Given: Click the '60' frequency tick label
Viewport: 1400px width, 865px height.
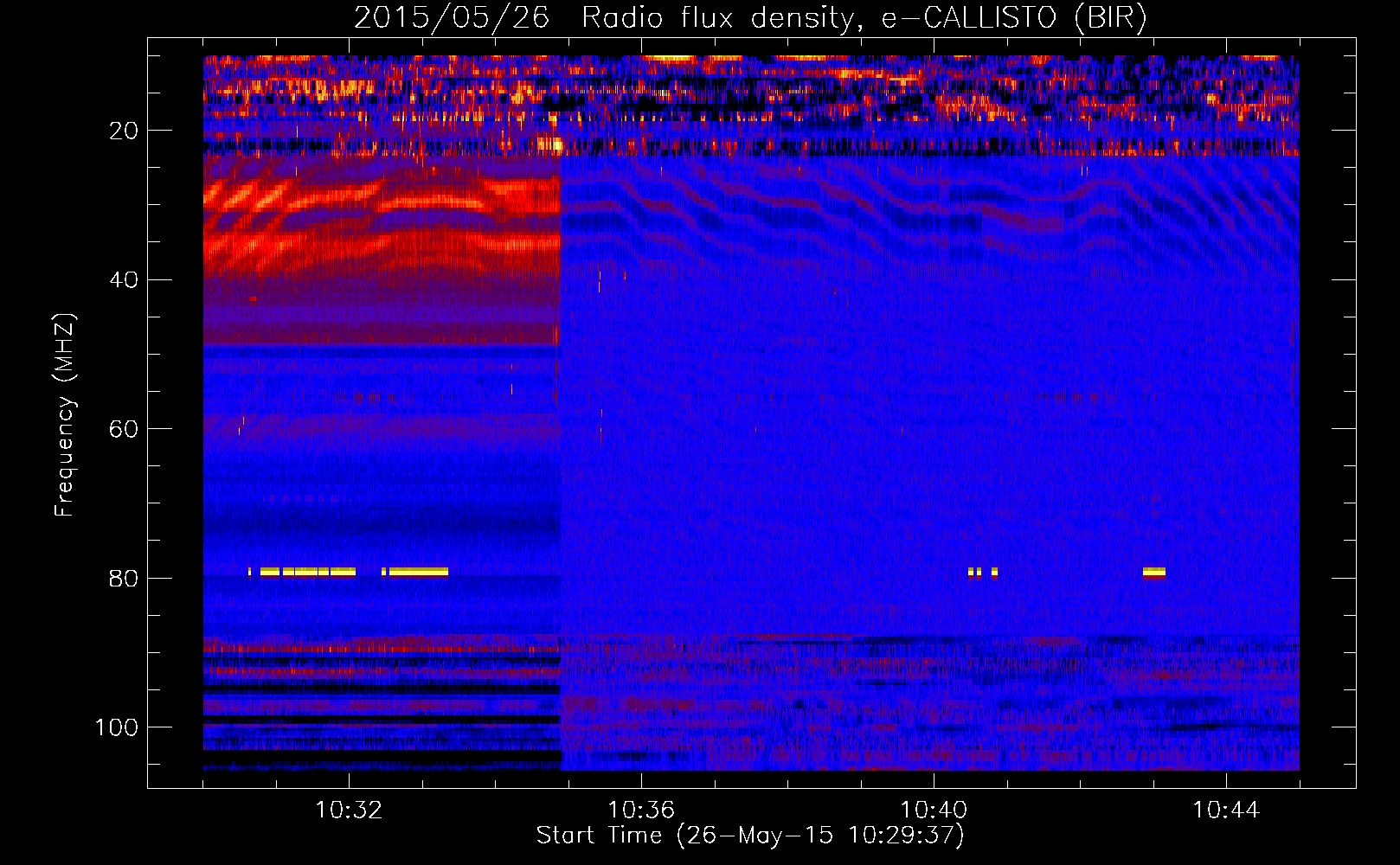Looking at the screenshot, I should click(124, 429).
